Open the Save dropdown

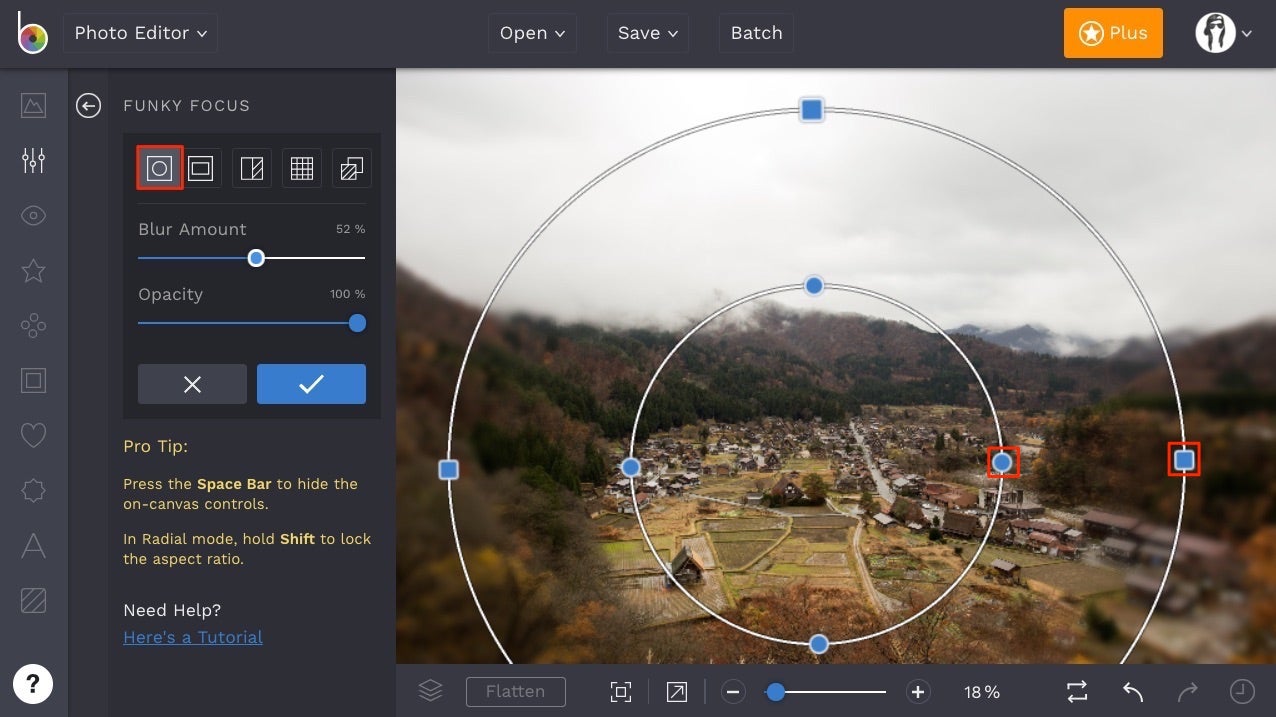(x=647, y=32)
